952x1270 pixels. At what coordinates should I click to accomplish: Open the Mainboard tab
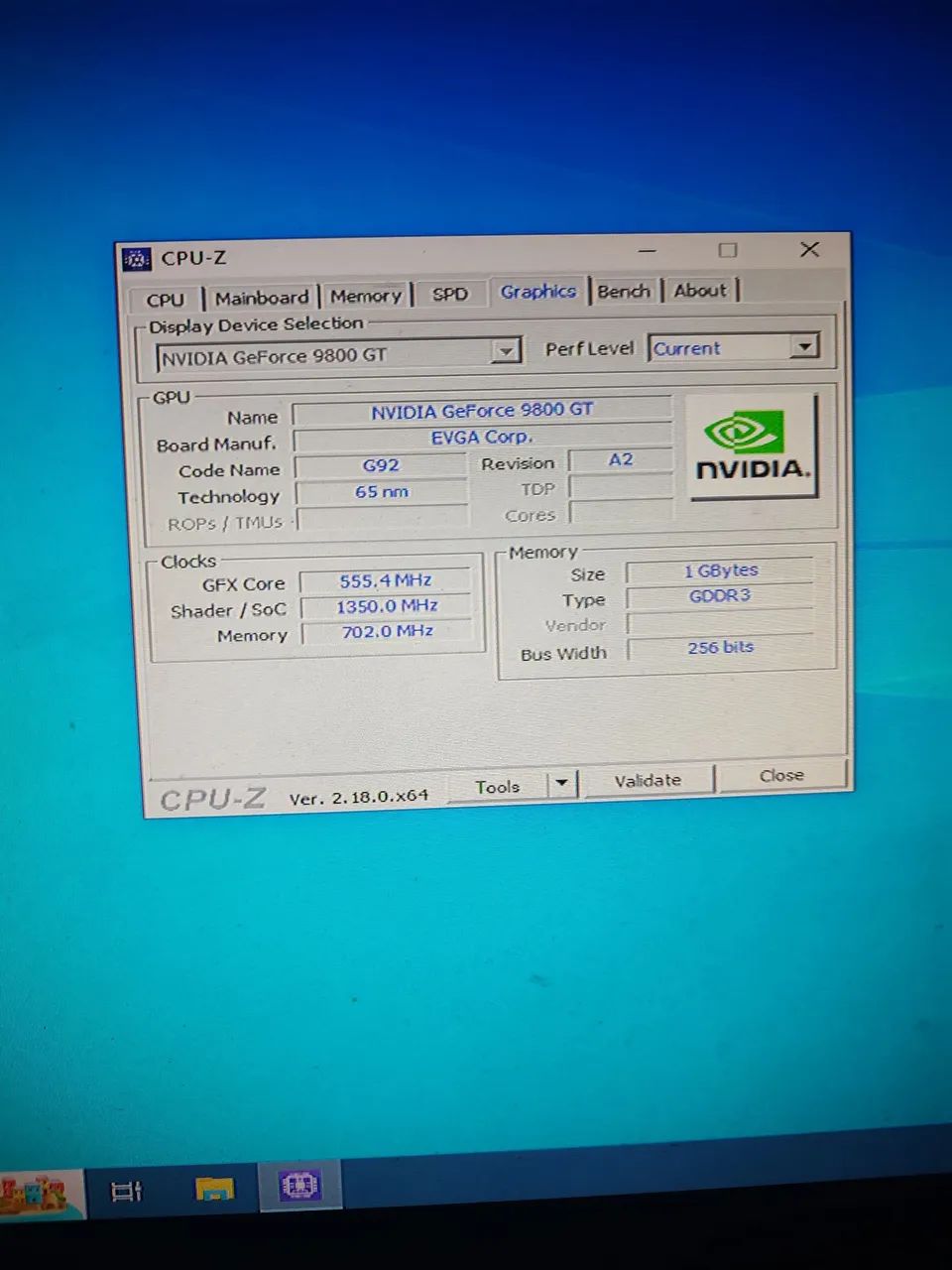pos(262,298)
